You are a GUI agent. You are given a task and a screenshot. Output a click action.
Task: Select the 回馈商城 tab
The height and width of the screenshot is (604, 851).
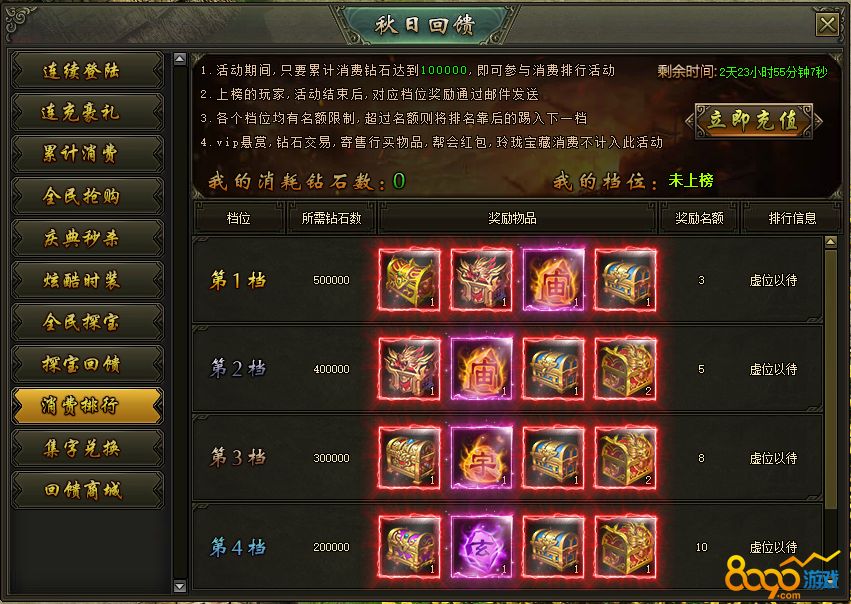87,490
